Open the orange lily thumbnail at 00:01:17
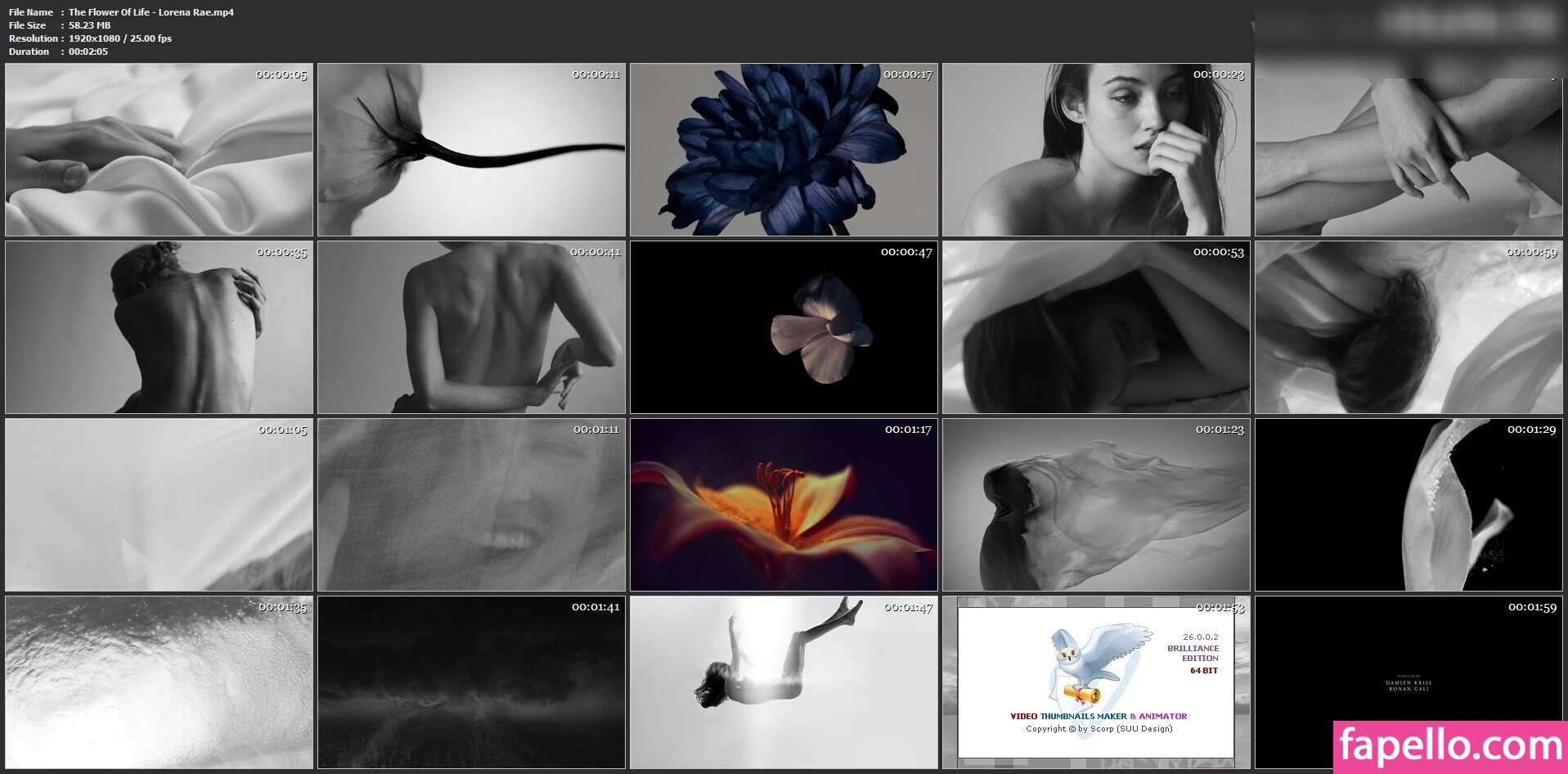 click(784, 505)
